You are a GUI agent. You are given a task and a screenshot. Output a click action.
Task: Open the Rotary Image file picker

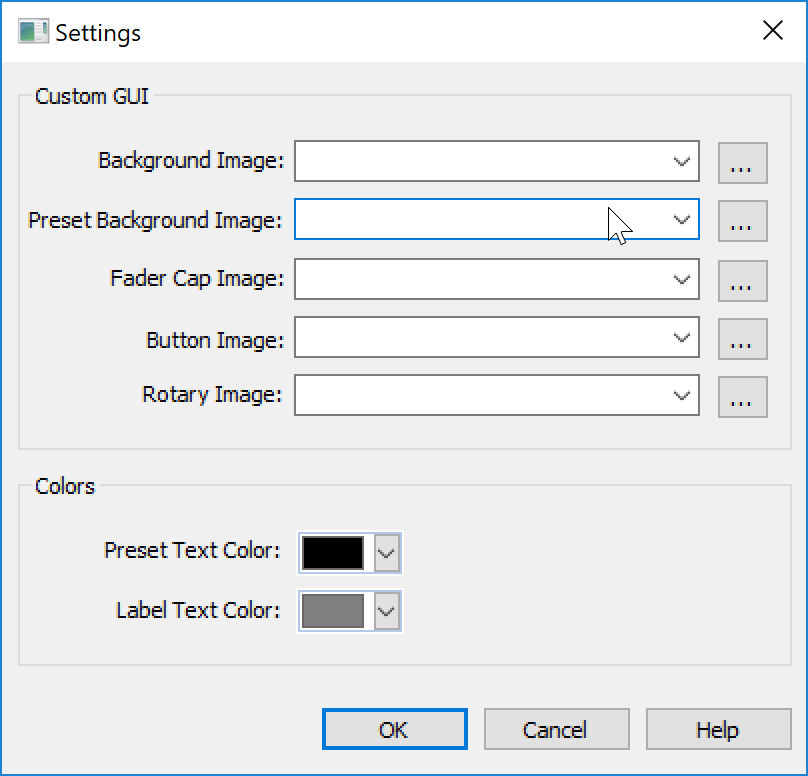(743, 397)
